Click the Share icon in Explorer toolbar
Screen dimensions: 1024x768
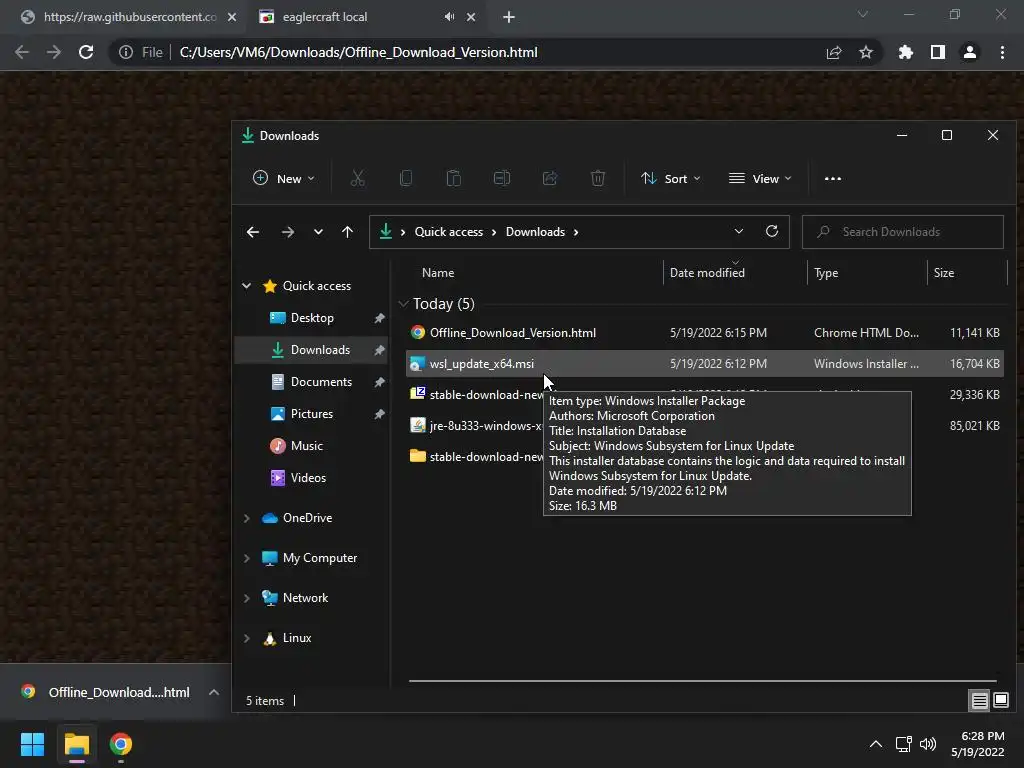pos(550,178)
